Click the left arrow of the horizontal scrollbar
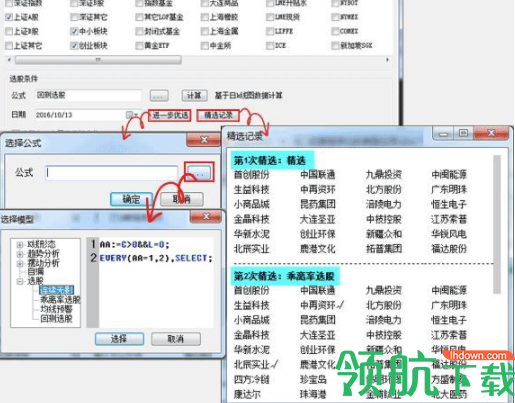Screen dimensions: 515x403 9,60
